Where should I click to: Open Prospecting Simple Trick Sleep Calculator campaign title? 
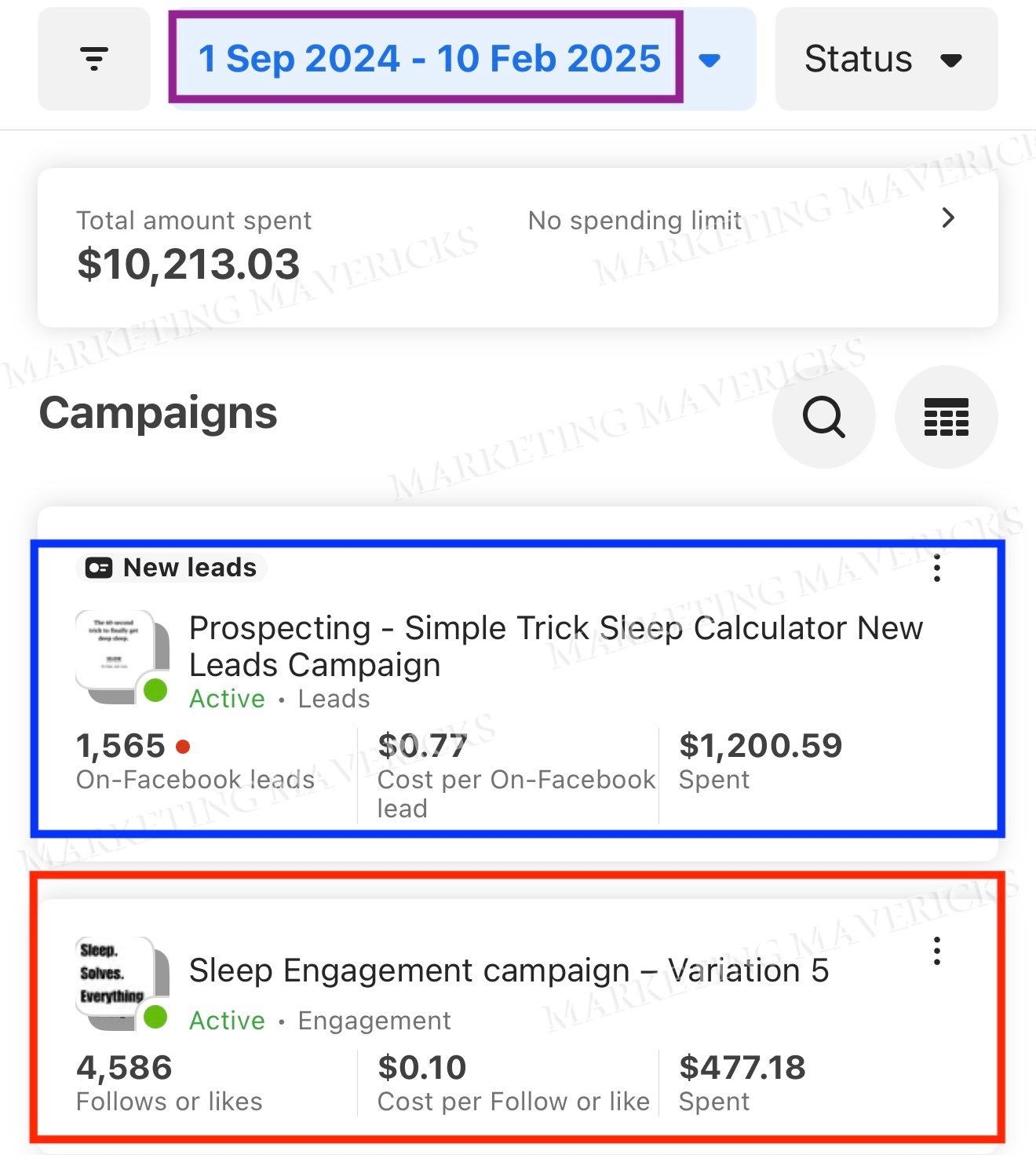click(x=555, y=645)
